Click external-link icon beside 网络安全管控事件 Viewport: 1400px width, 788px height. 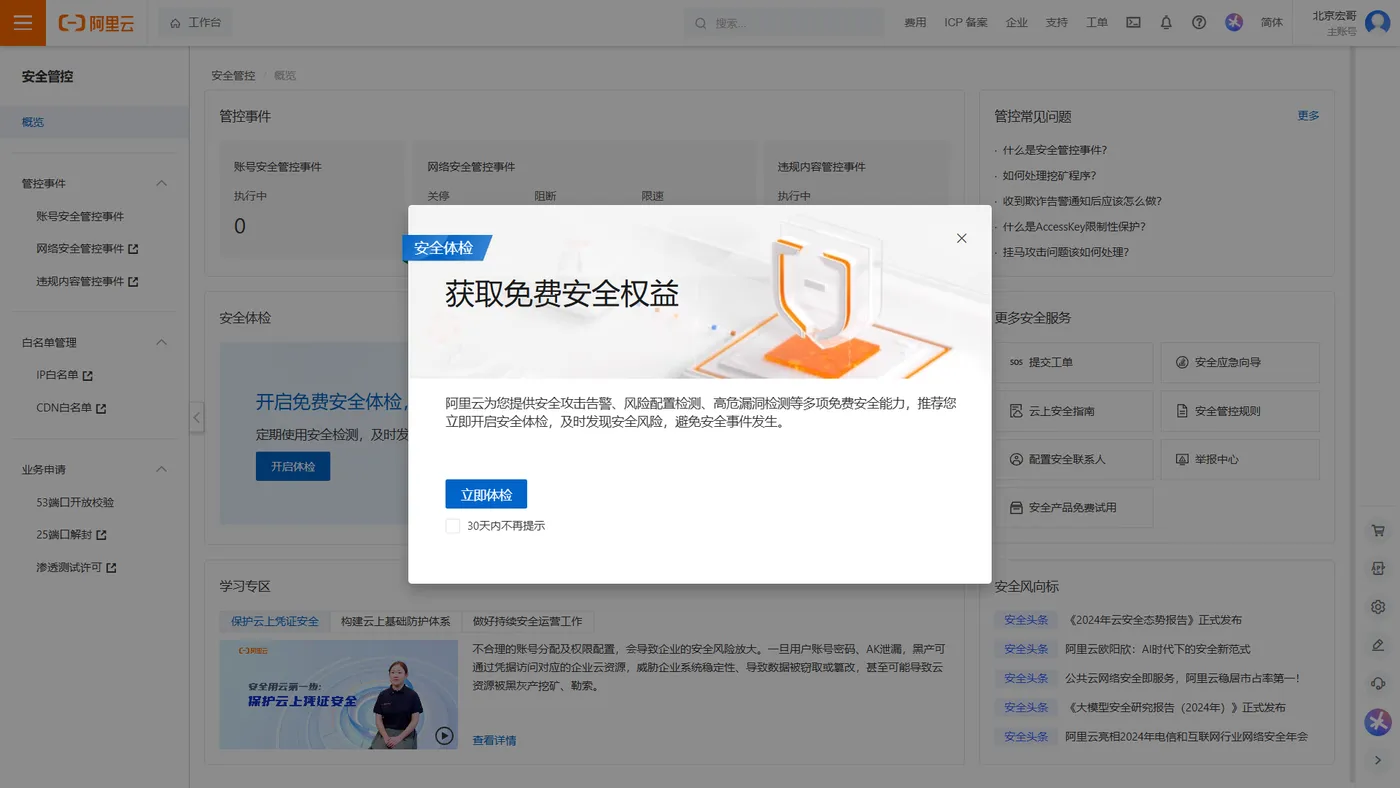click(133, 249)
